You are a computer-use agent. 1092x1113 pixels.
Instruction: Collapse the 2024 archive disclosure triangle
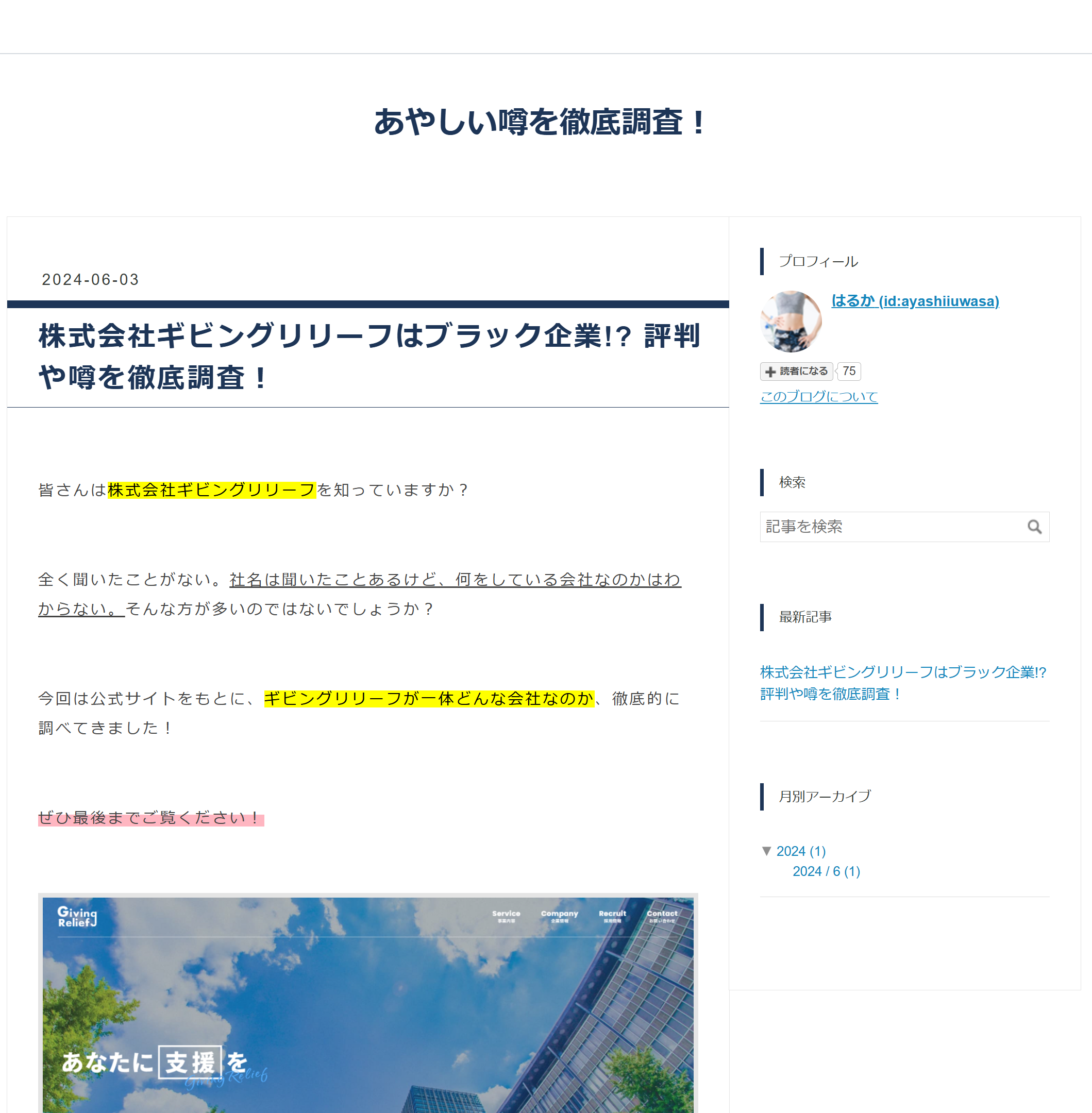pos(767,851)
